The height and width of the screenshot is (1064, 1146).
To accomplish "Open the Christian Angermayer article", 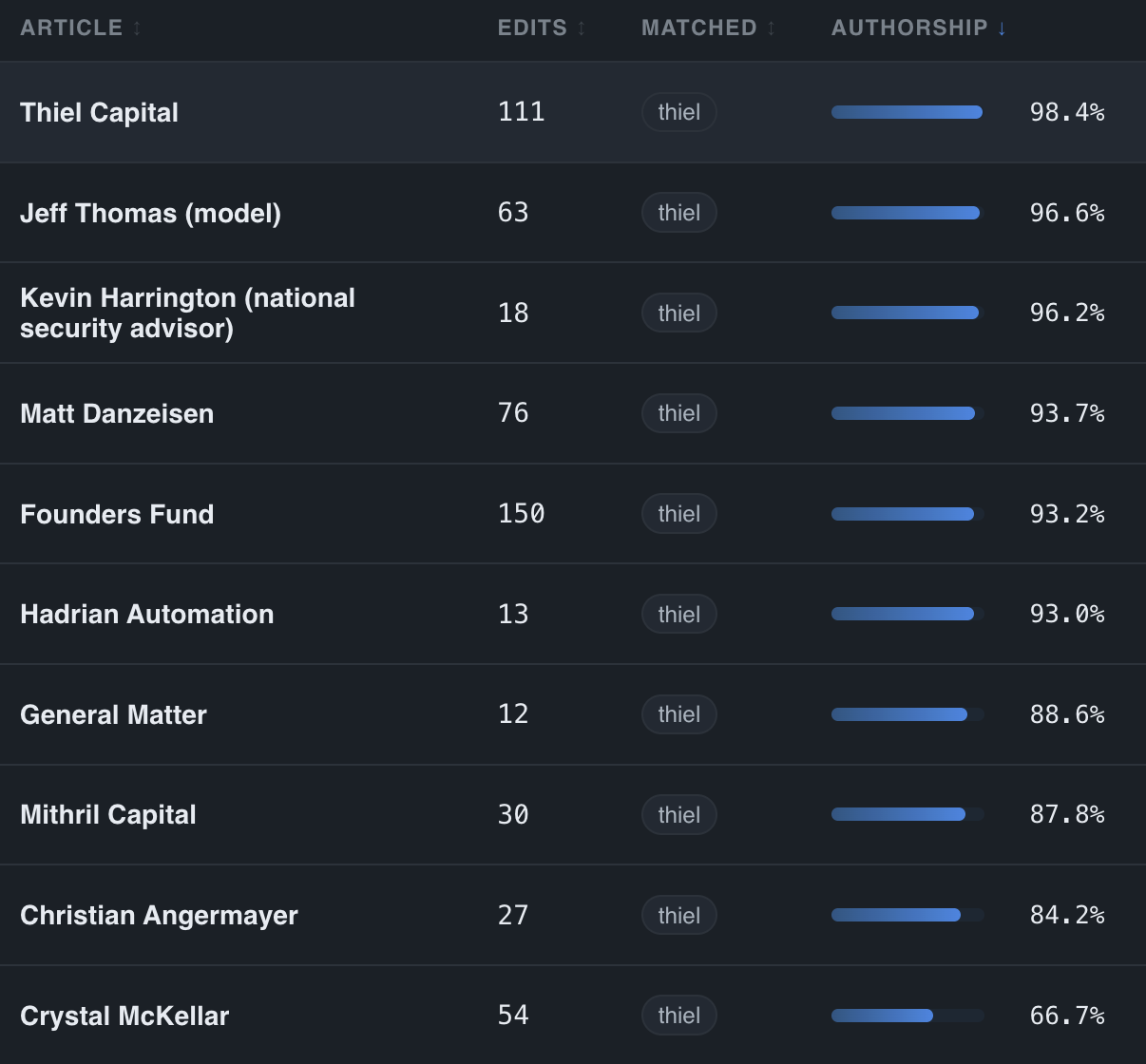I will [159, 915].
